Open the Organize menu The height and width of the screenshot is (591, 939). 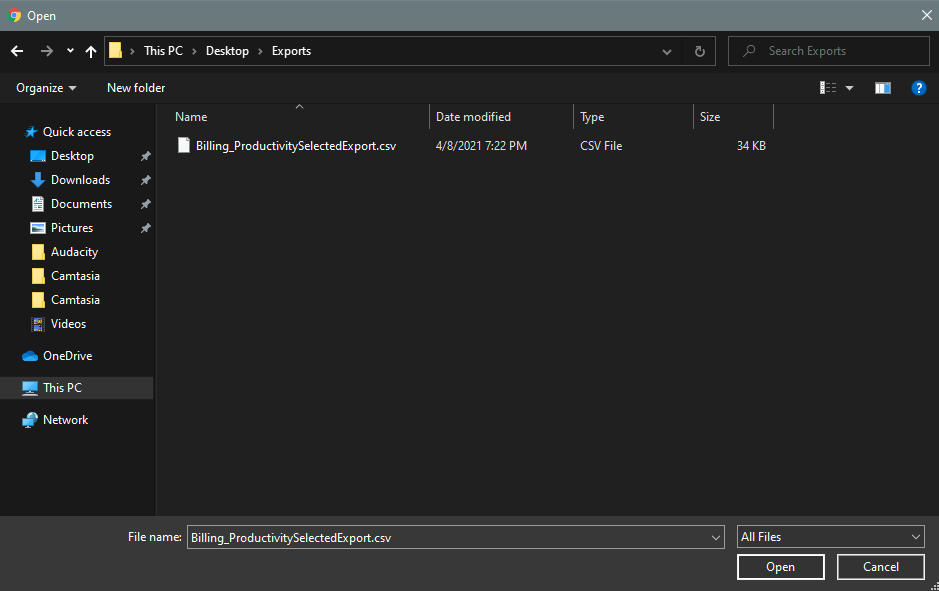pyautogui.click(x=46, y=88)
